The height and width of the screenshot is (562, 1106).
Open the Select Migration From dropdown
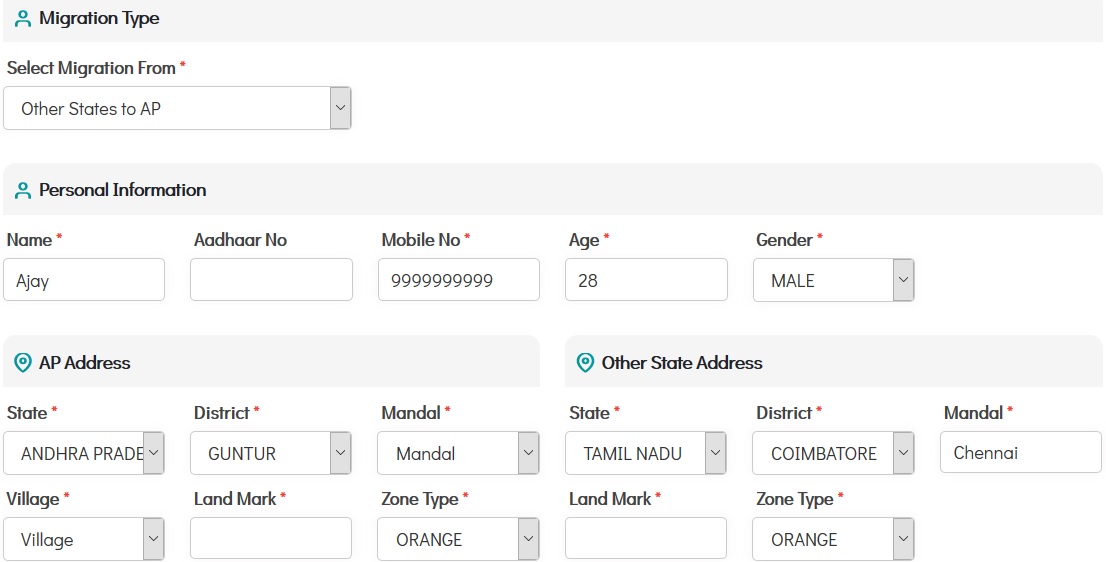(177, 108)
